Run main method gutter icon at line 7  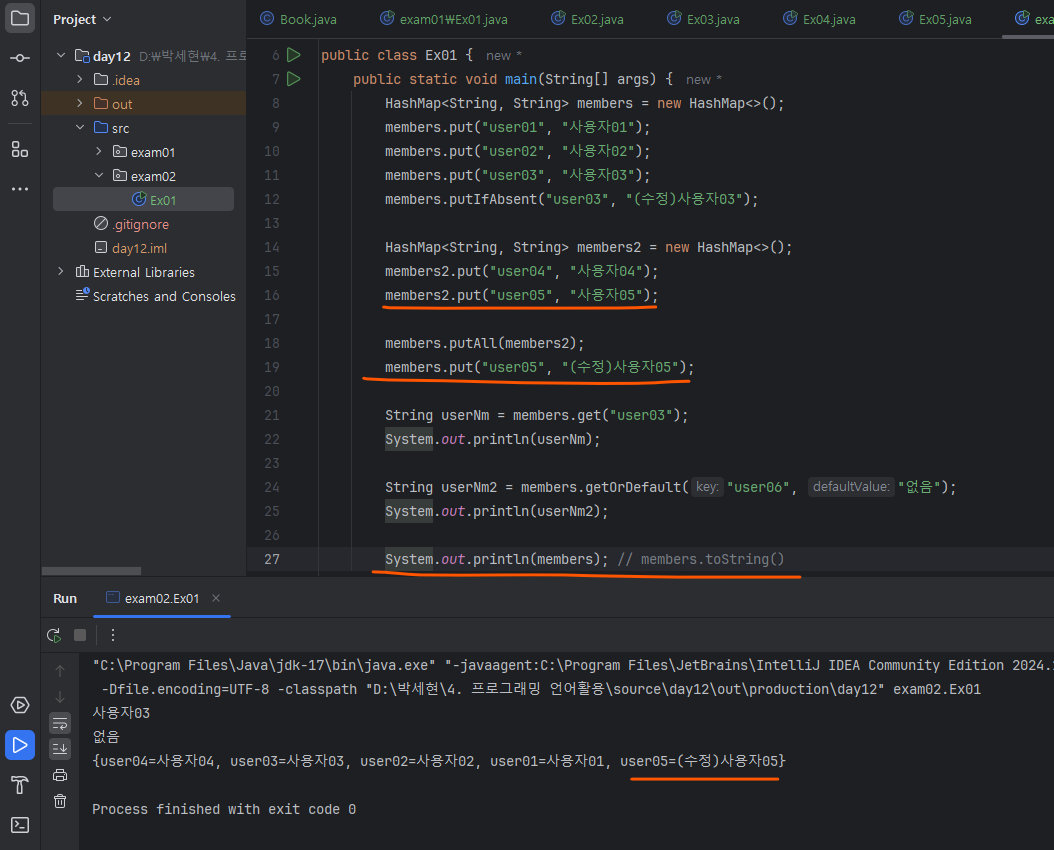[294, 79]
